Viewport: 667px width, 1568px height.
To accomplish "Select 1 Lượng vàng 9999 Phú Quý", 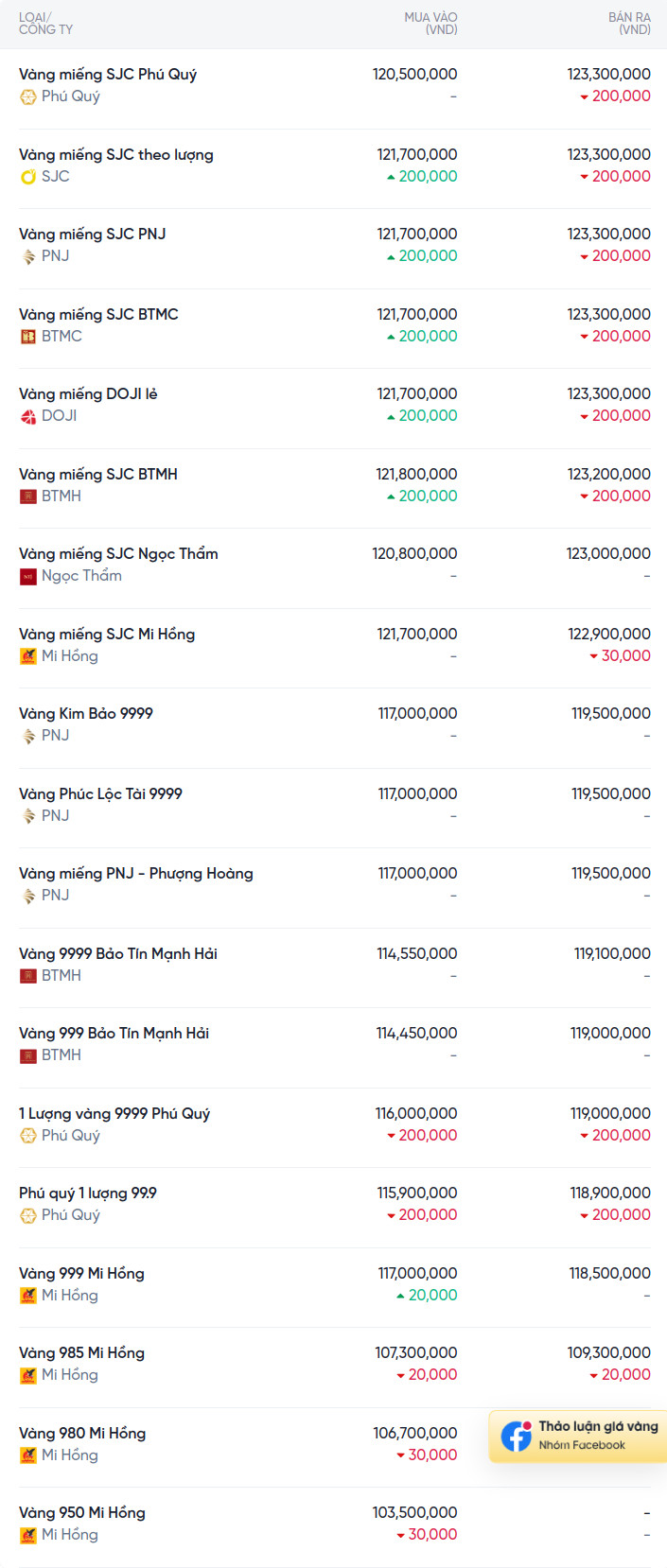I will click(333, 1127).
